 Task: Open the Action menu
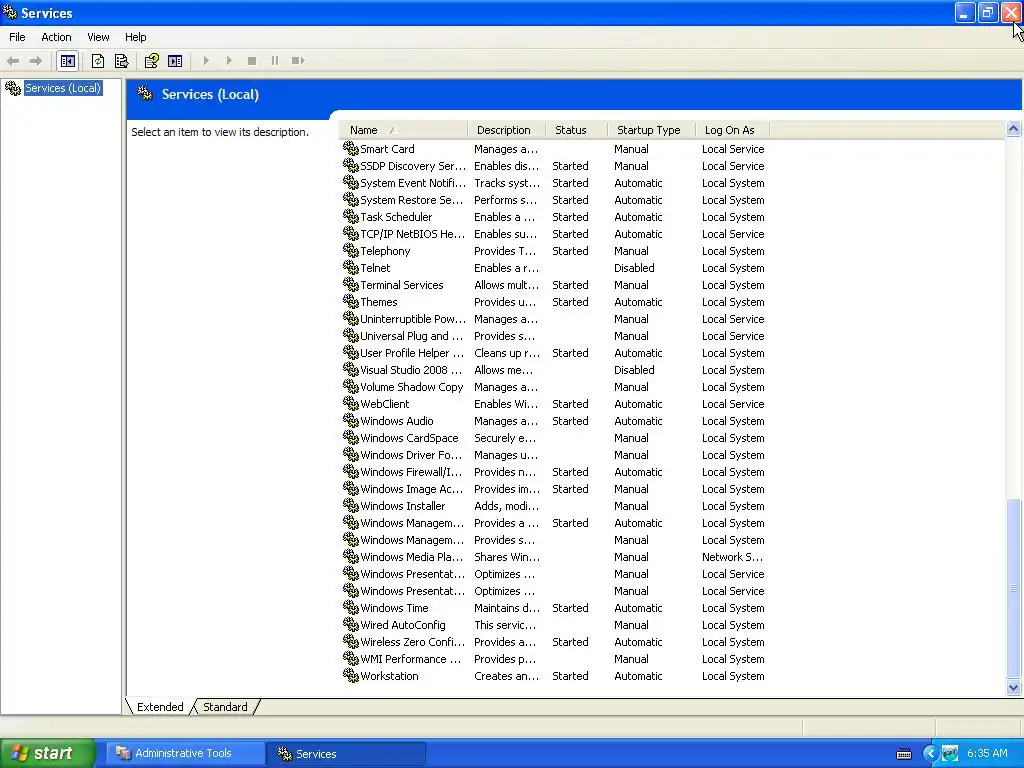(x=56, y=37)
